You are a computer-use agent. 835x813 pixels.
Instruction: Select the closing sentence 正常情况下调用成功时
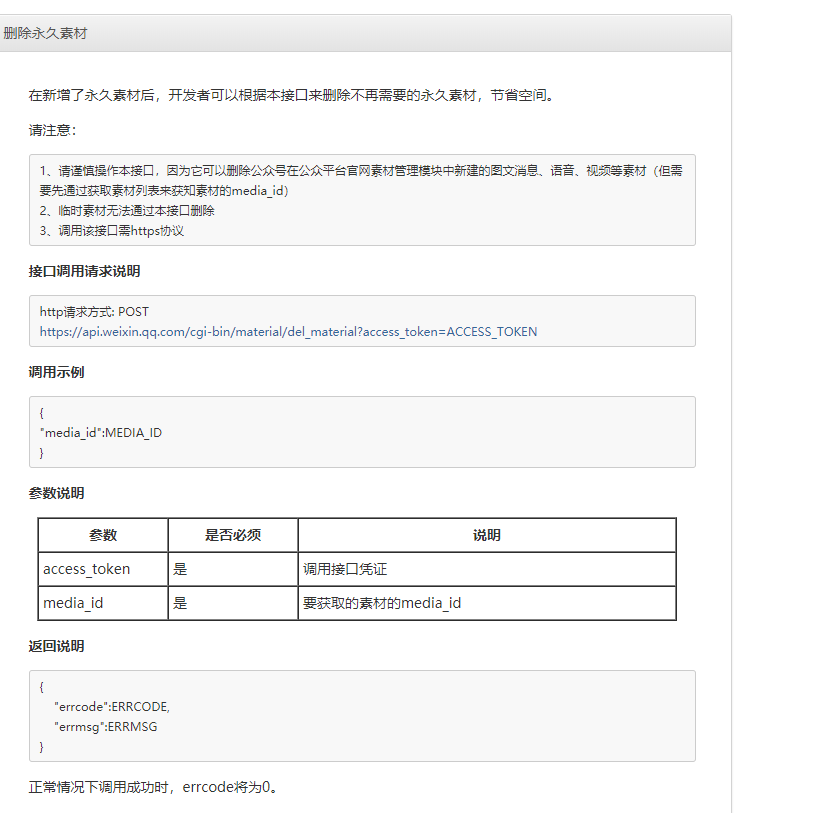153,787
